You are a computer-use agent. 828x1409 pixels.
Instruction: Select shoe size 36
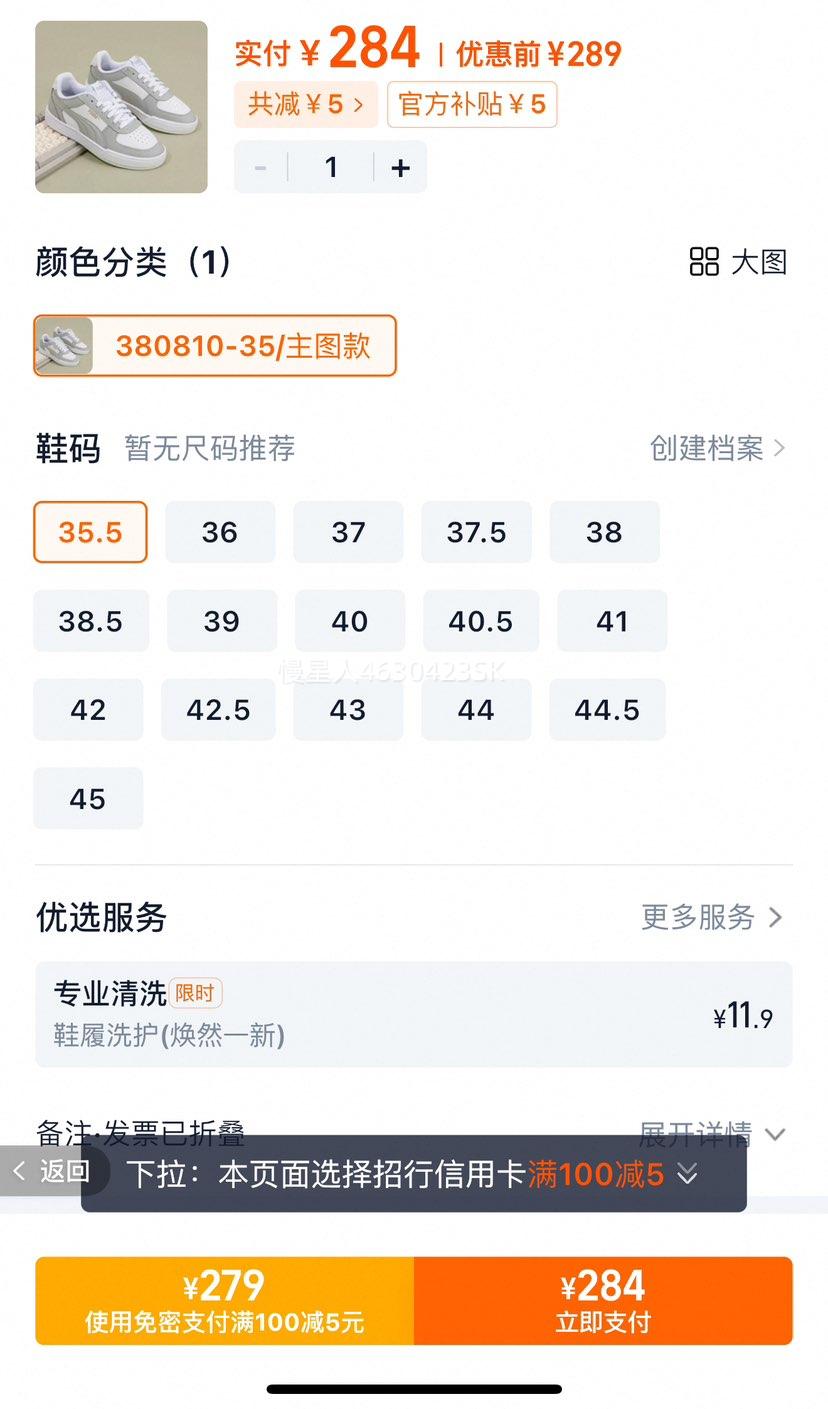(x=220, y=532)
